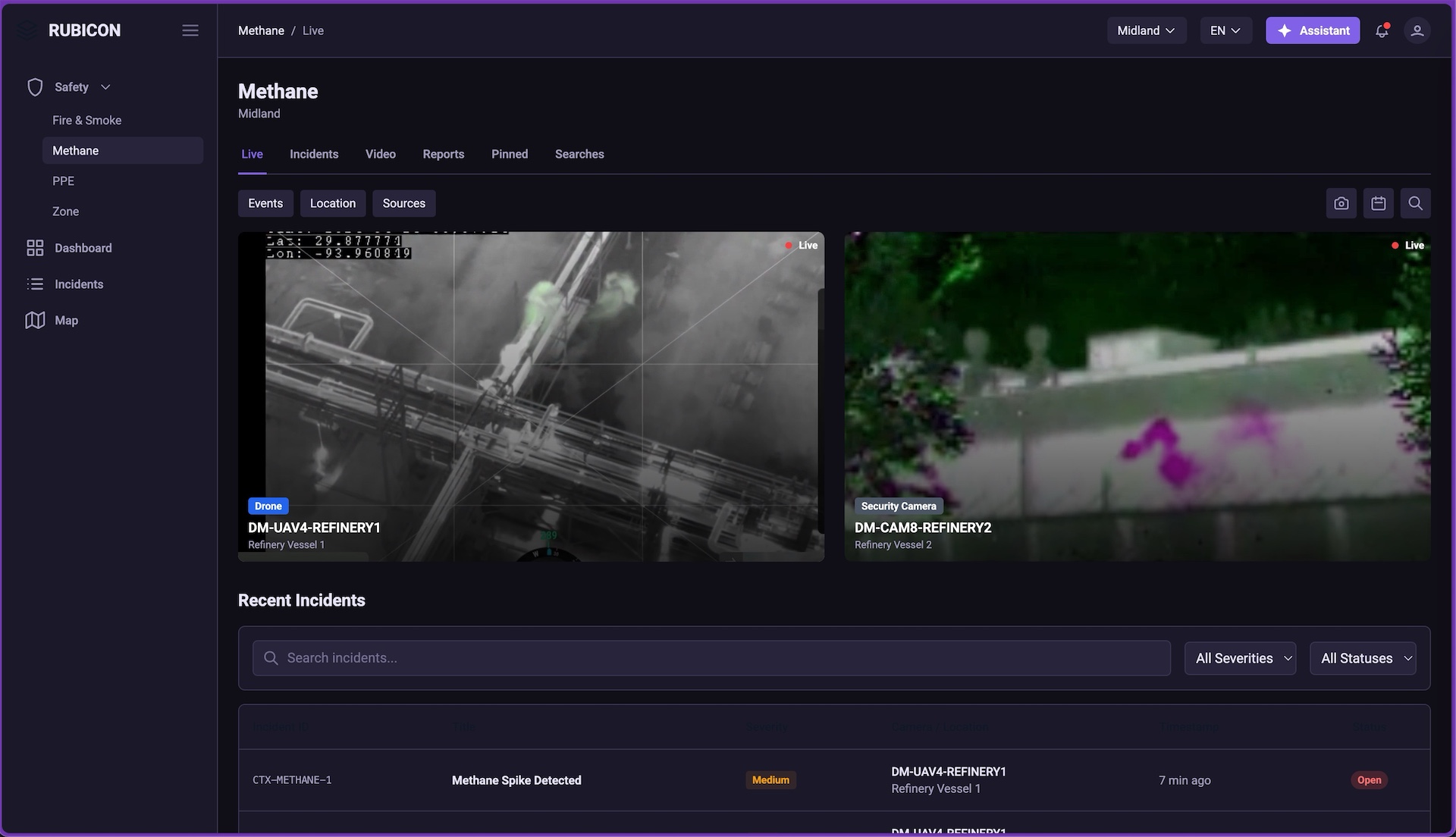Open the Midland site dropdown
This screenshot has height=837, width=1456.
[x=1147, y=30]
